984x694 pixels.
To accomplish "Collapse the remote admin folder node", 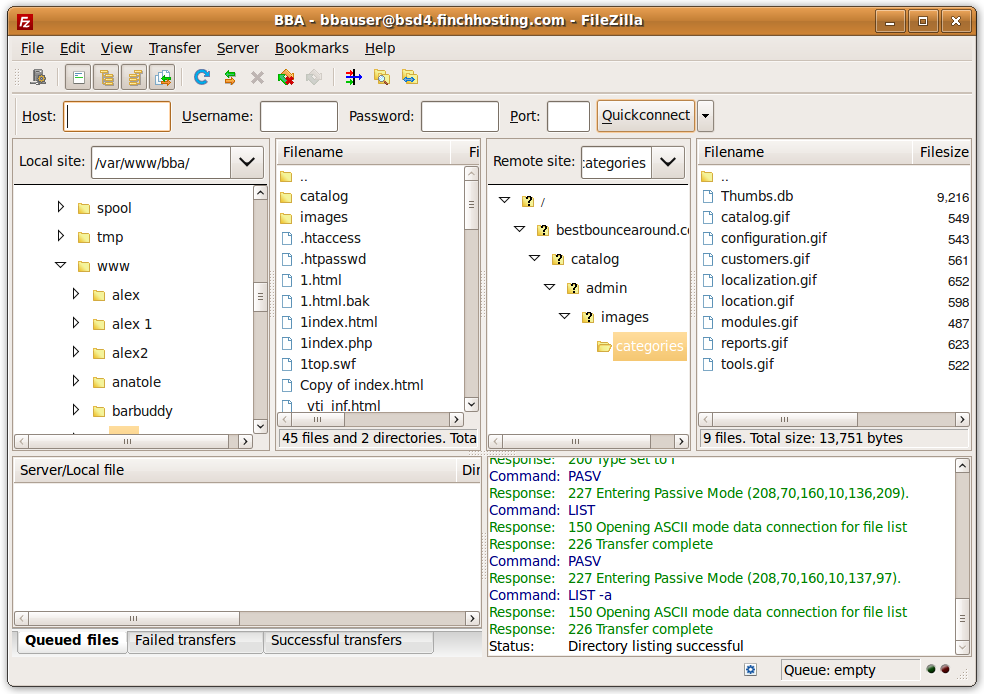I will pyautogui.click(x=549, y=287).
